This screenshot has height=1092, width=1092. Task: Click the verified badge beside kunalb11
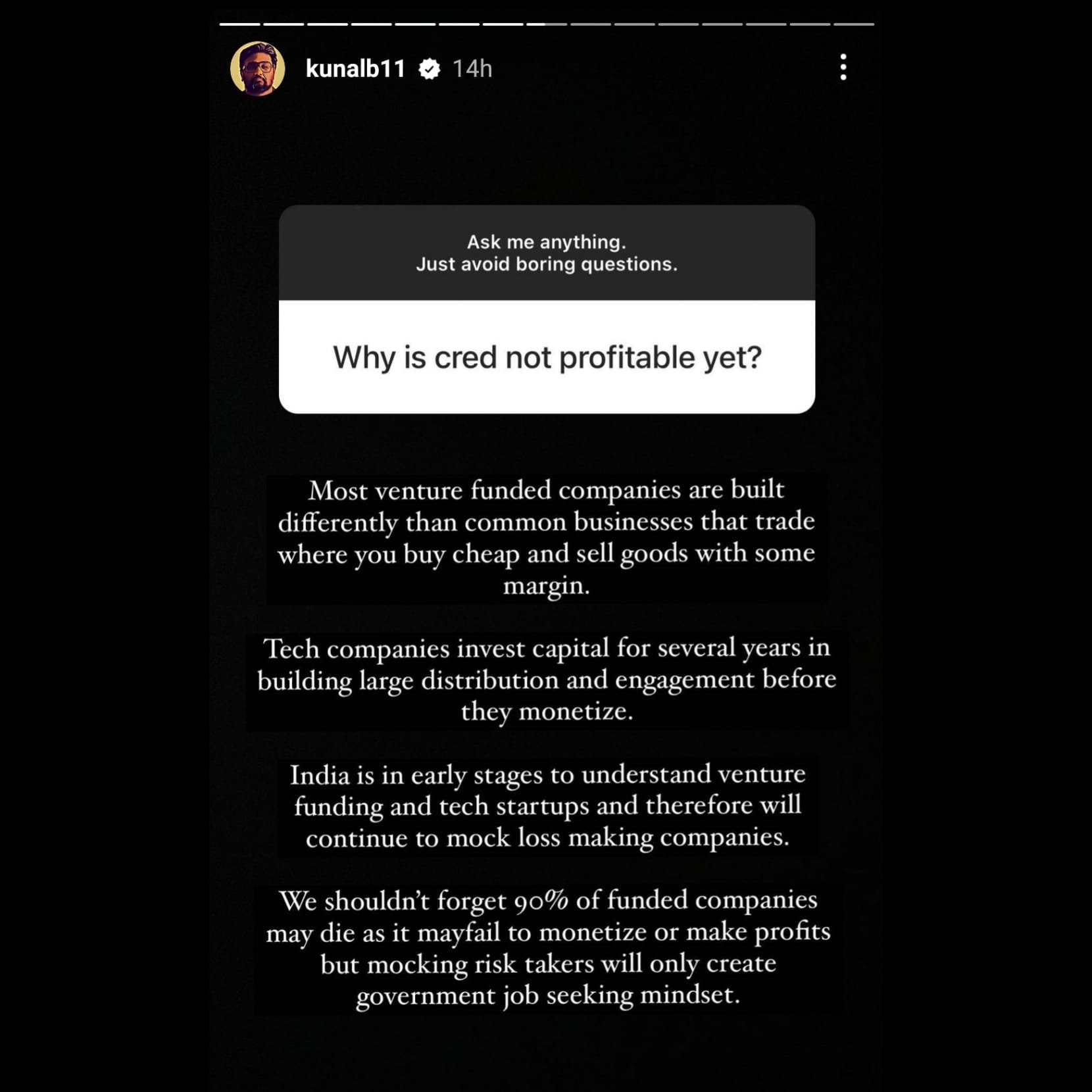click(x=430, y=68)
